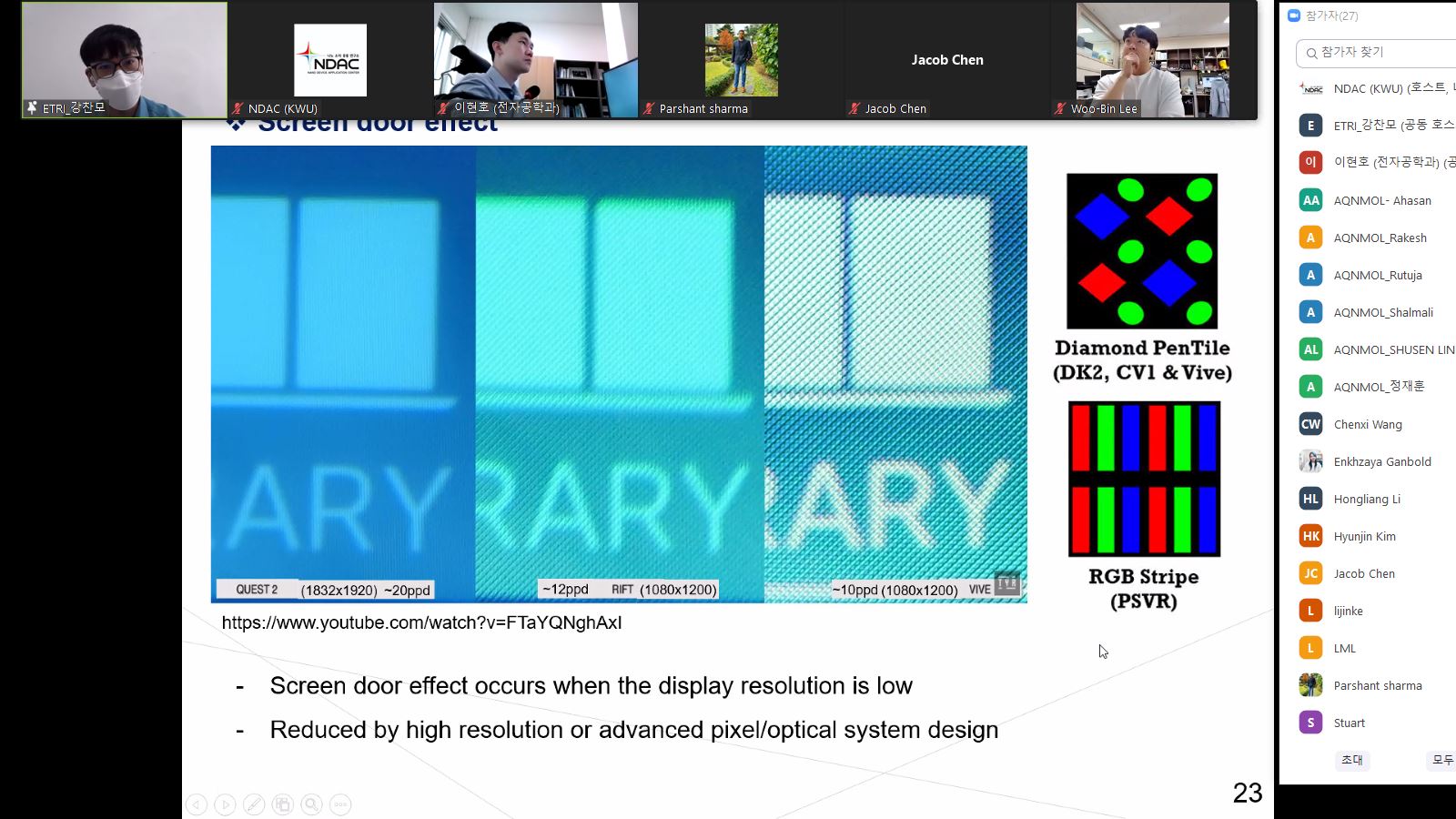Click muted mic icon on Woo-Bin Lee tile

1060,108
